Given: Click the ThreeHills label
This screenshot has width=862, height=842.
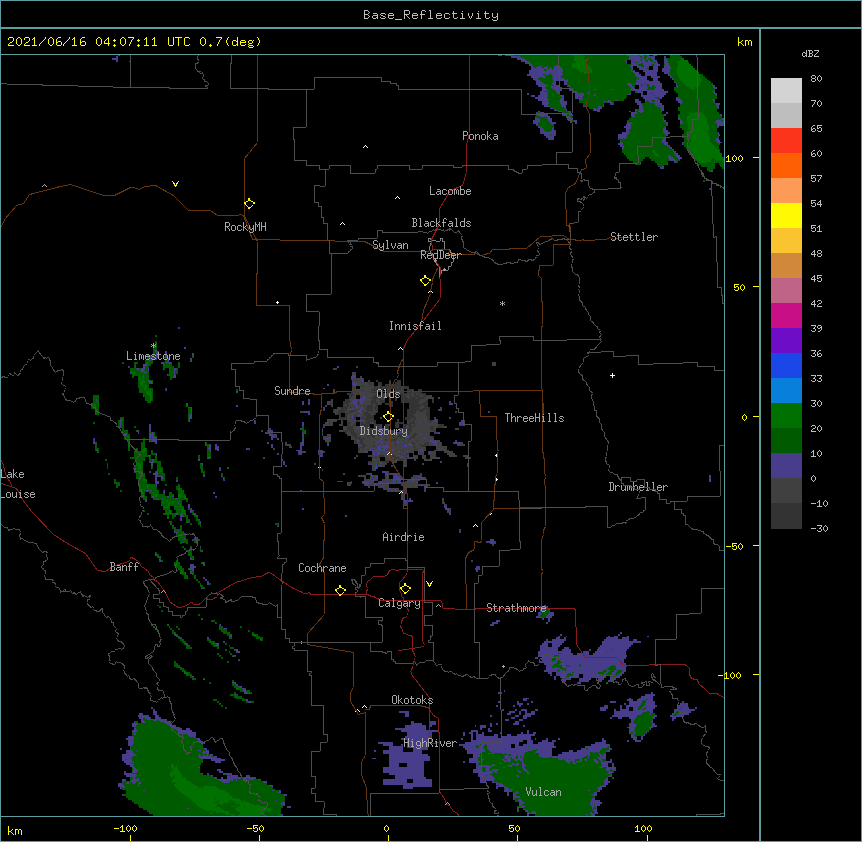Looking at the screenshot, I should pyautogui.click(x=535, y=418).
